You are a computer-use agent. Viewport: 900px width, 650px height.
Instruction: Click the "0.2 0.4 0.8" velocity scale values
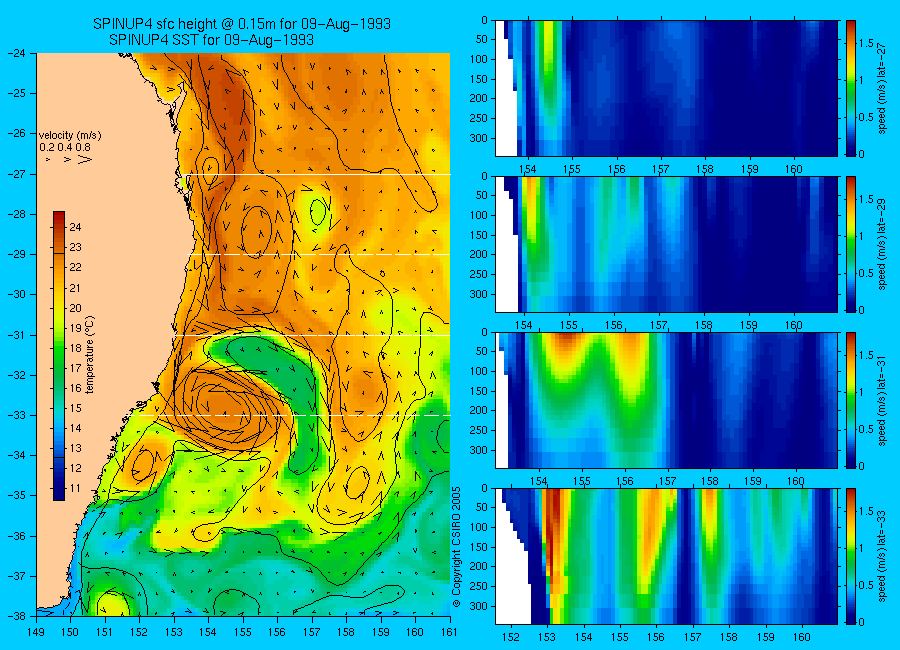[x=65, y=148]
